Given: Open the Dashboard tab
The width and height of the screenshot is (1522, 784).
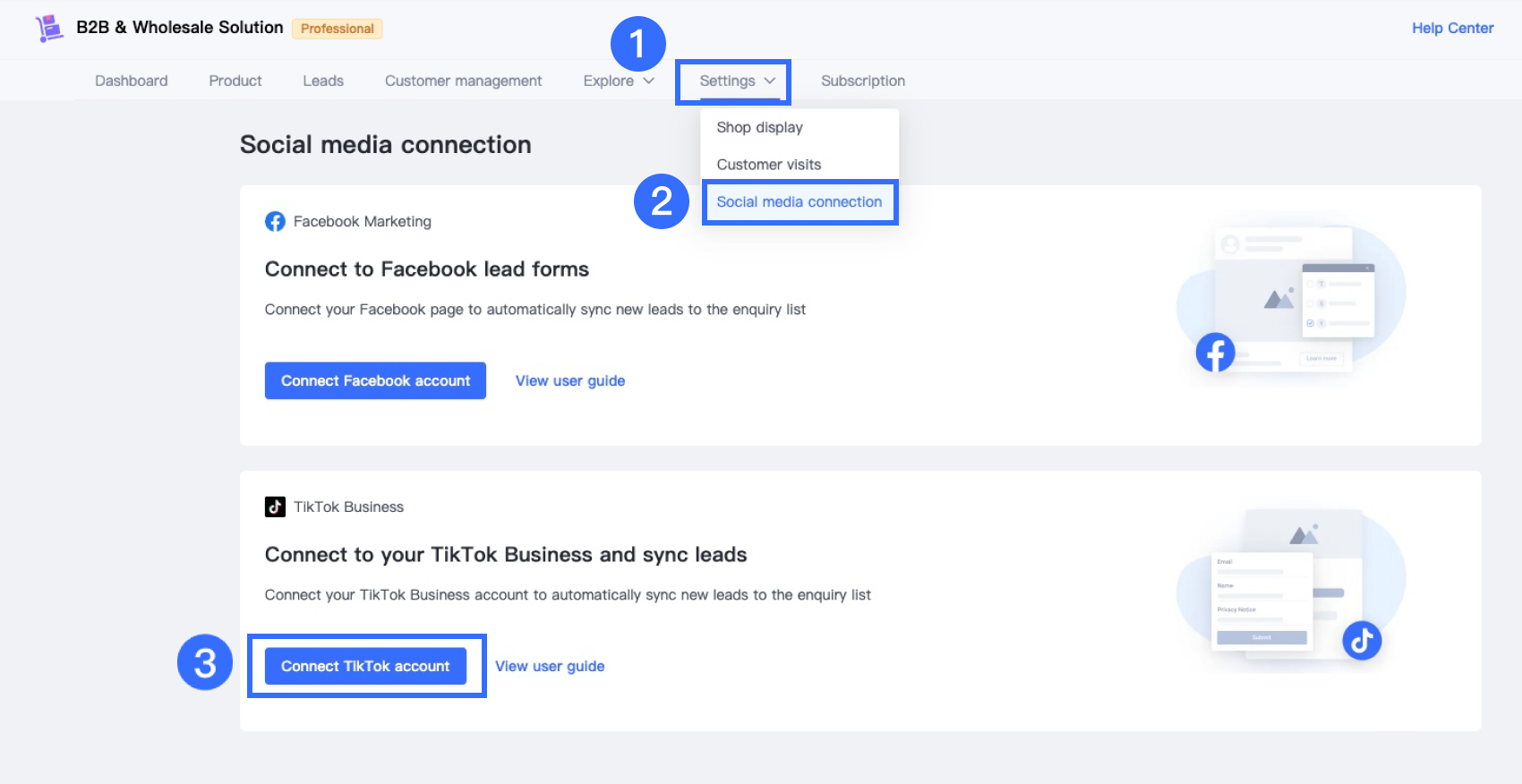Looking at the screenshot, I should [x=132, y=81].
